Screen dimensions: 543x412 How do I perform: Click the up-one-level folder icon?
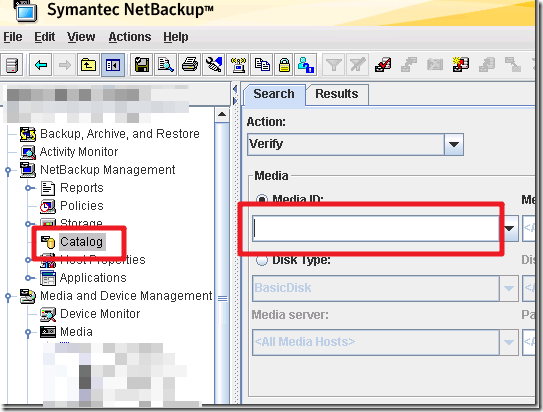coord(88,65)
